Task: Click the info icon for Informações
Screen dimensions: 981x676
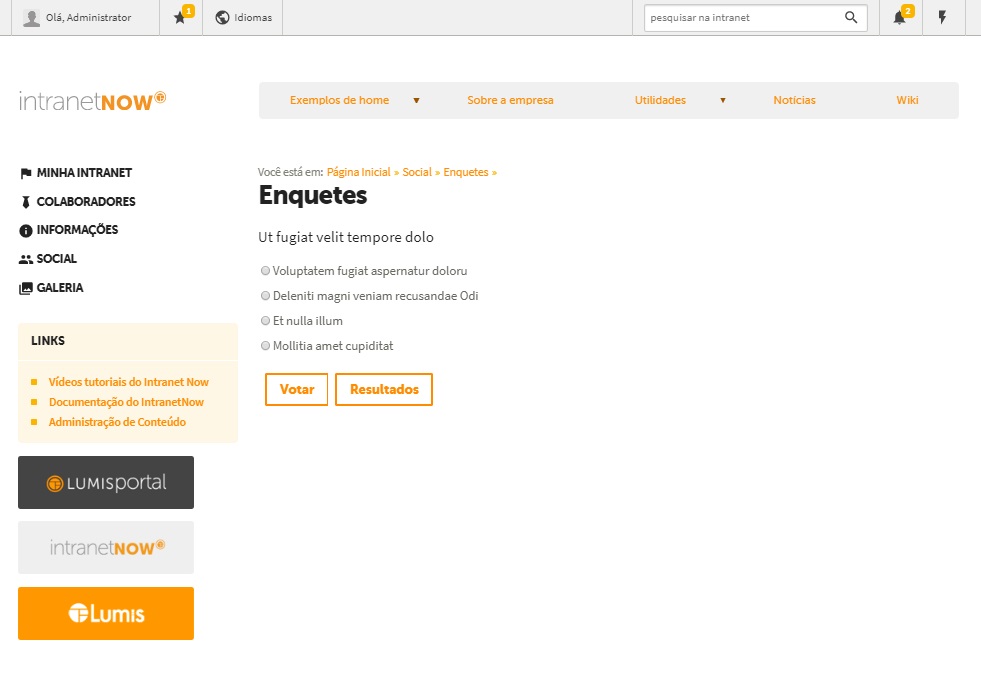Action: click(26, 231)
